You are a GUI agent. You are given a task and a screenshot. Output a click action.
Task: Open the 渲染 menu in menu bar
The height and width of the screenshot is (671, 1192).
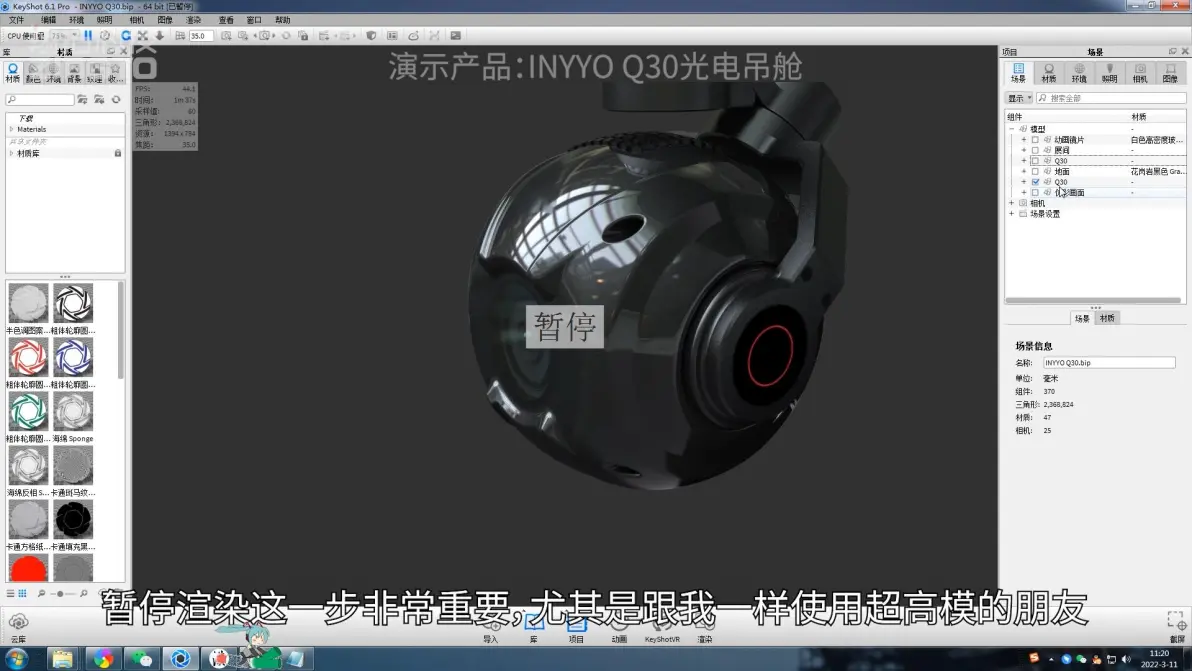(x=194, y=20)
